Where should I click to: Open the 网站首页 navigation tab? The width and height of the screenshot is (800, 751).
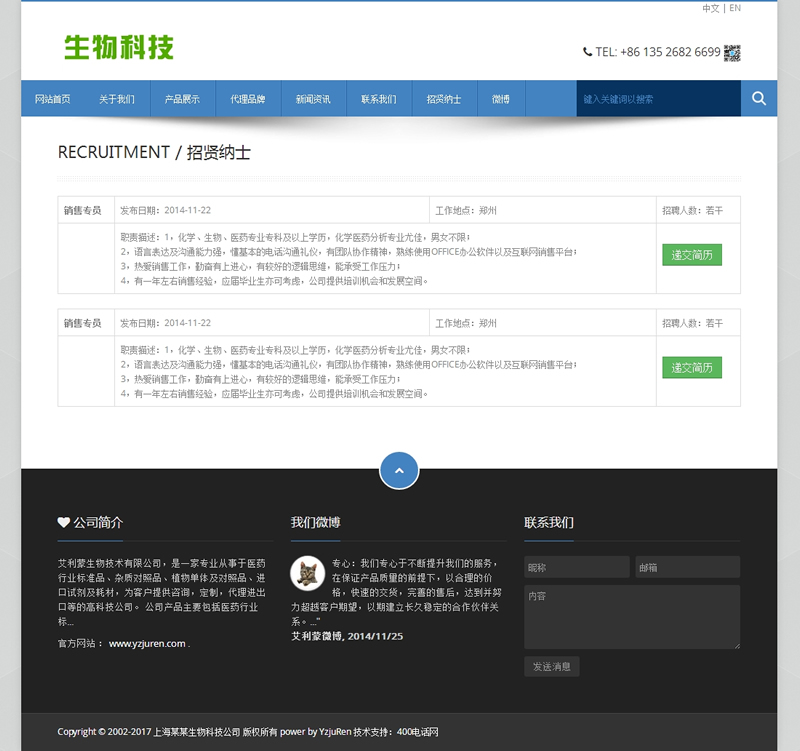[53, 99]
